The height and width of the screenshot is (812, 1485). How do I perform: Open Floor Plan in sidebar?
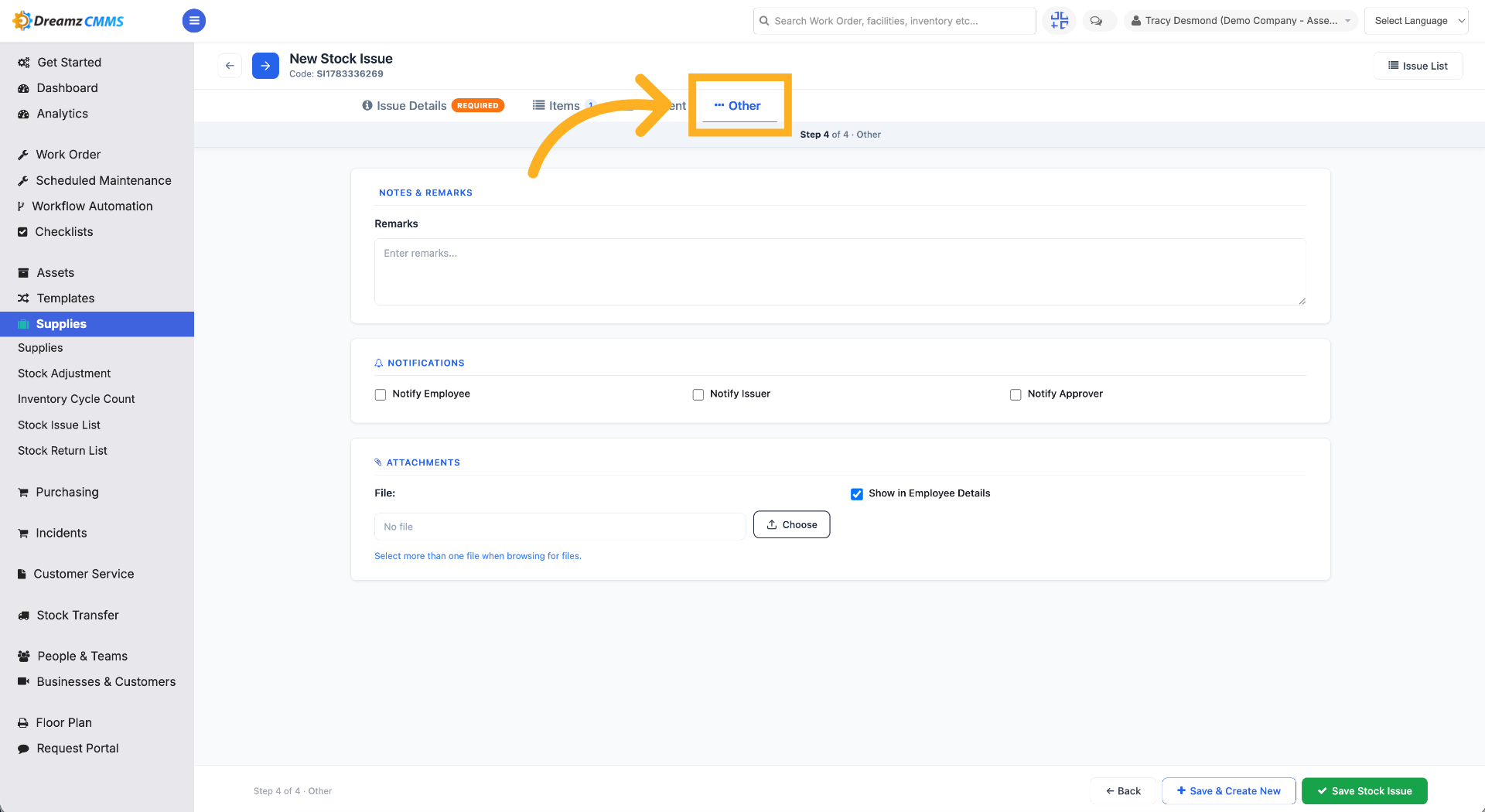point(63,723)
